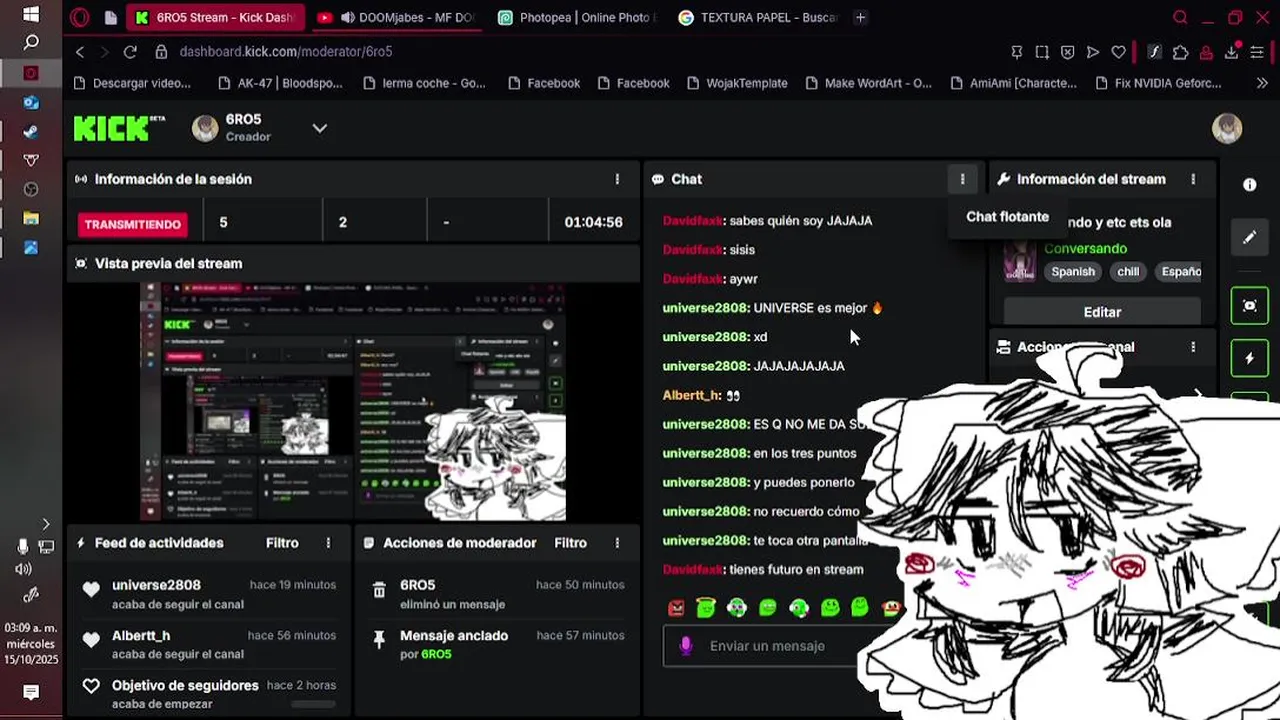This screenshot has height=720, width=1280.
Task: Open the WojakTemplate bookmark
Action: [736, 83]
